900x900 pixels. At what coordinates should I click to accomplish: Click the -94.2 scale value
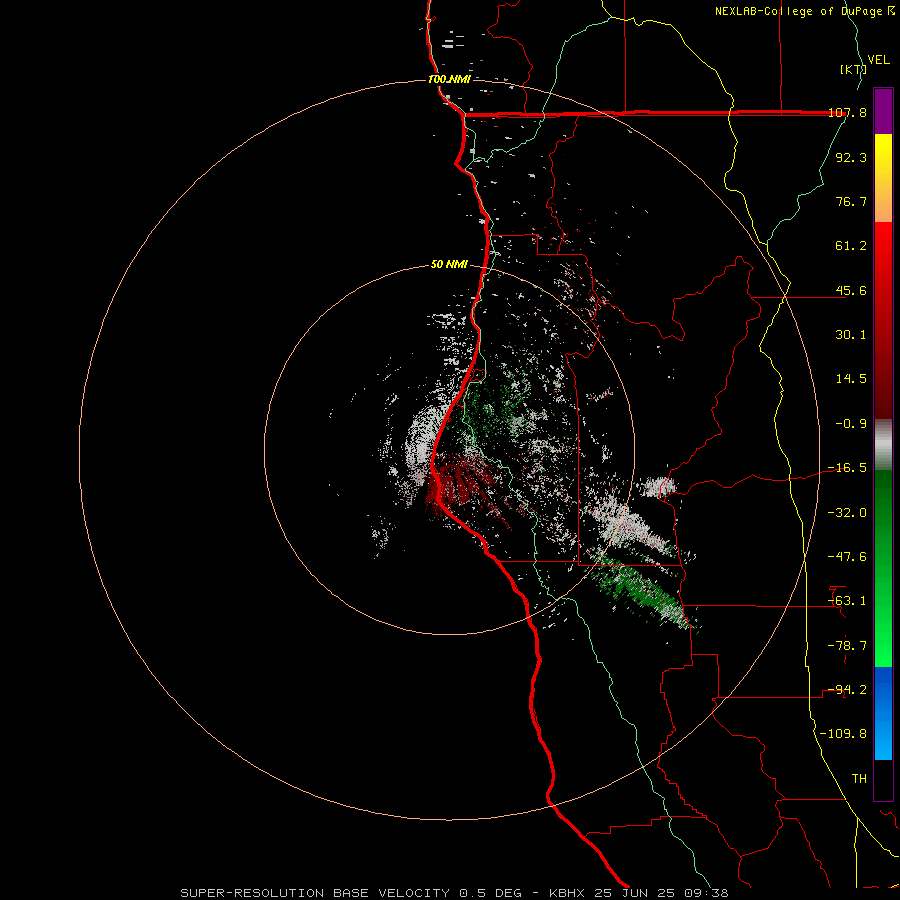[x=847, y=690]
